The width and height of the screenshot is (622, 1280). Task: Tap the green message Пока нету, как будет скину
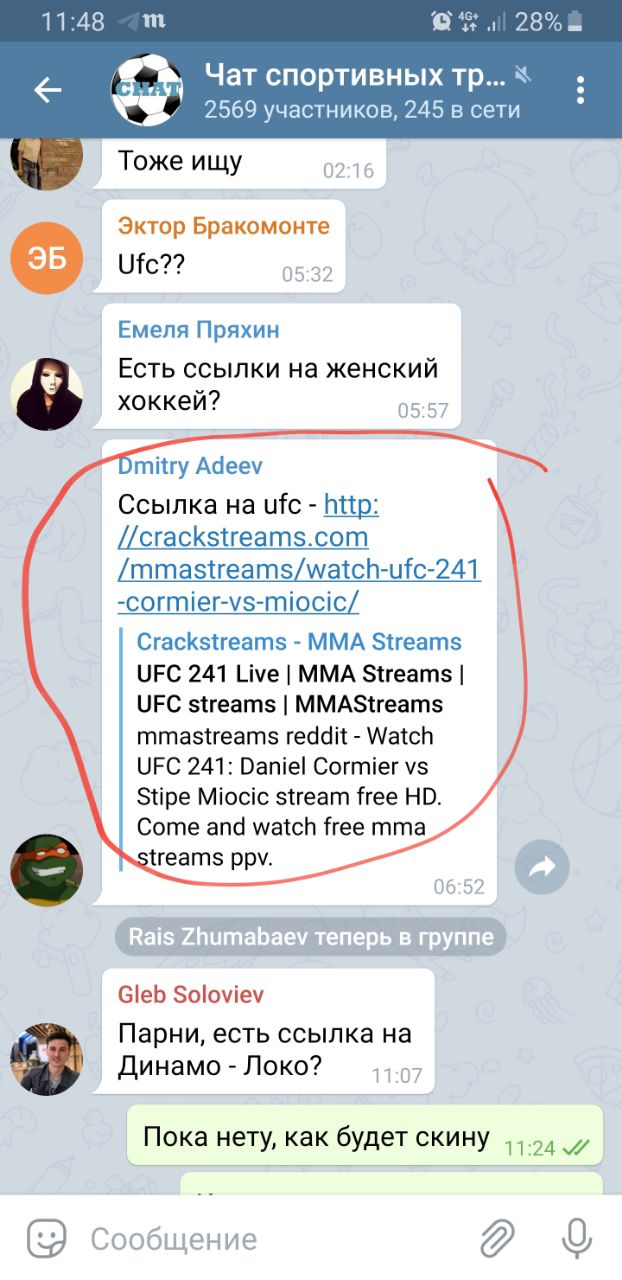[x=364, y=1136]
